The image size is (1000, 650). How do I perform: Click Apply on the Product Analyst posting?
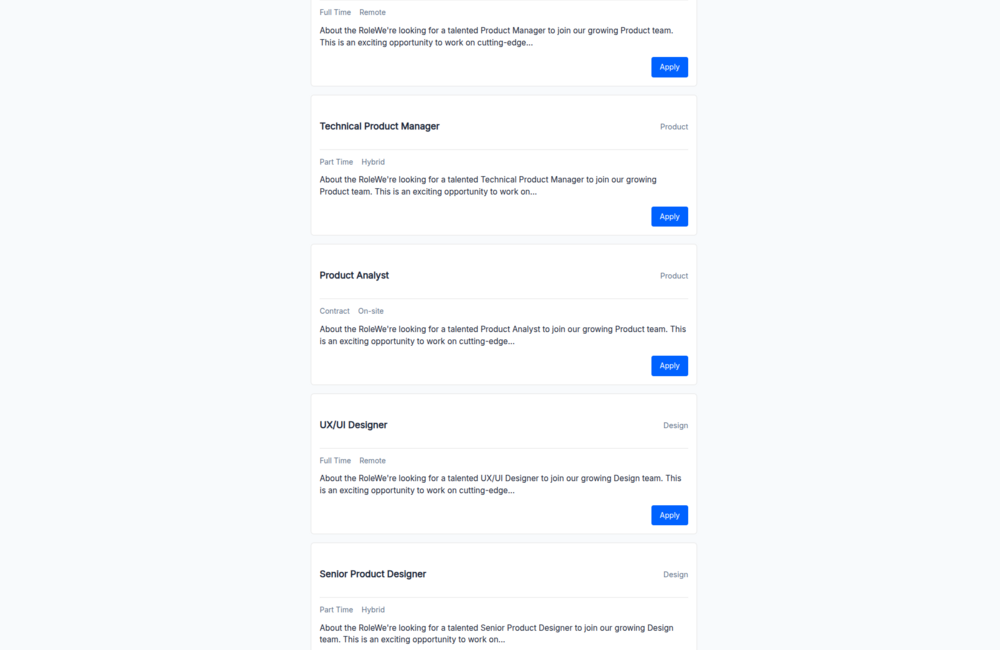(669, 365)
